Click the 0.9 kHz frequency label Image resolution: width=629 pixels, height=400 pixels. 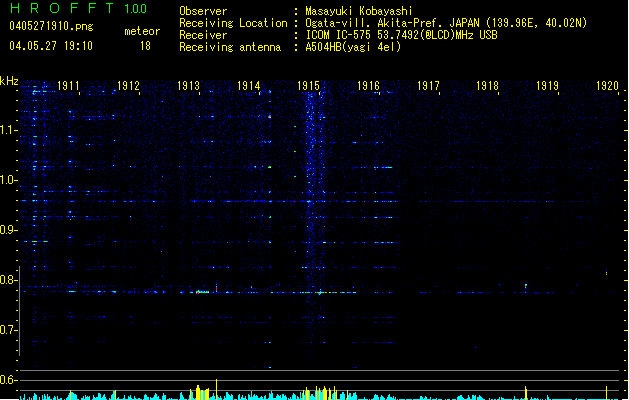pyautogui.click(x=9, y=230)
